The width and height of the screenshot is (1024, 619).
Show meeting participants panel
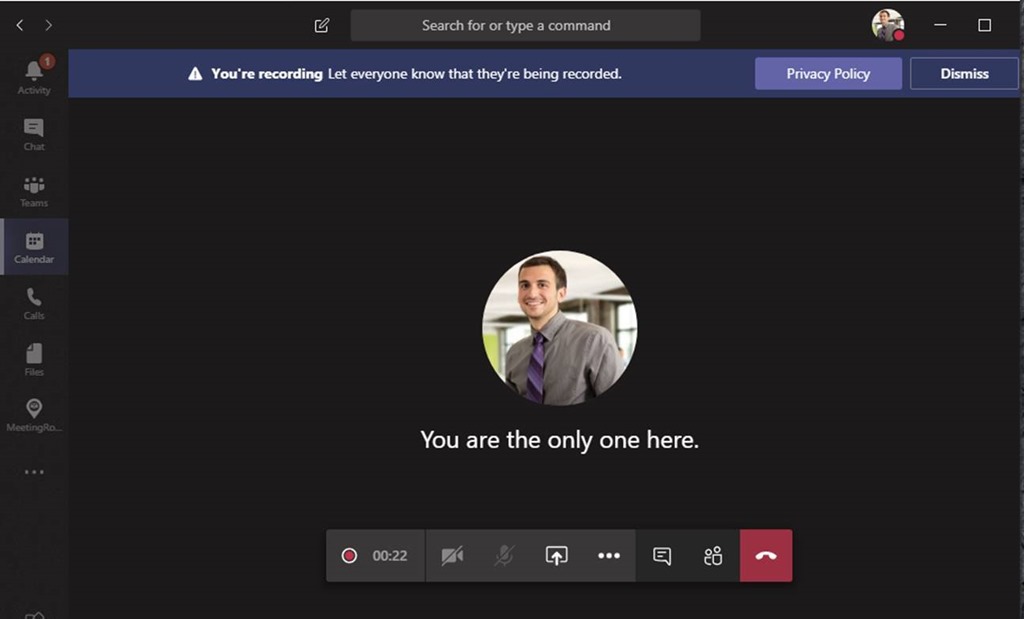[713, 556]
